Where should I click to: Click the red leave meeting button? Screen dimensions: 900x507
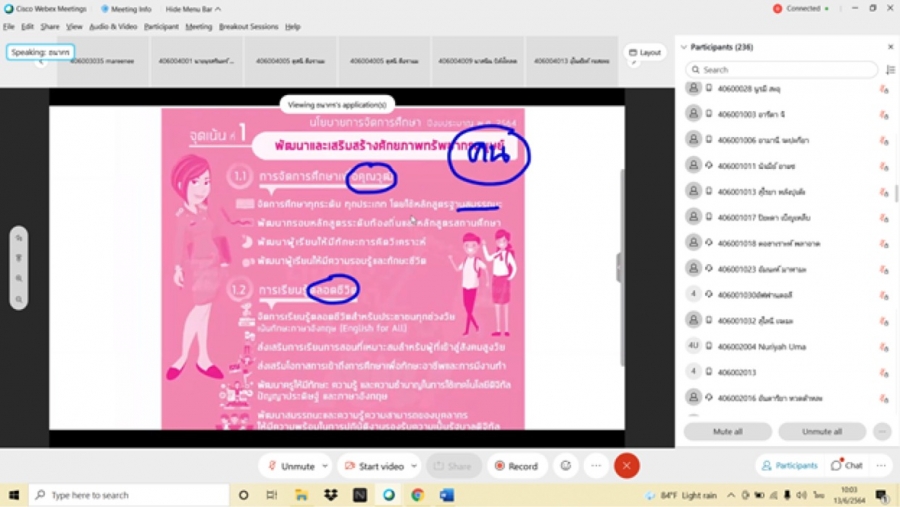point(627,466)
